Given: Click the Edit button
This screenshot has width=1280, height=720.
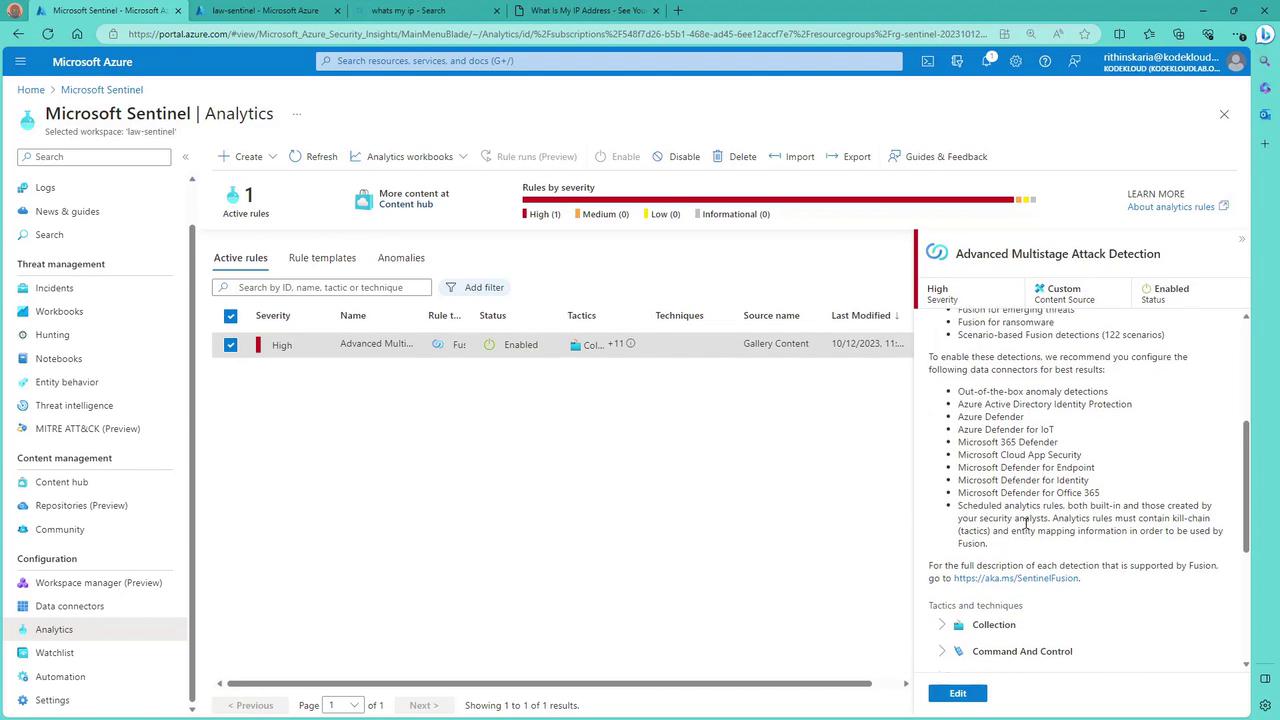Looking at the screenshot, I should [x=957, y=693].
